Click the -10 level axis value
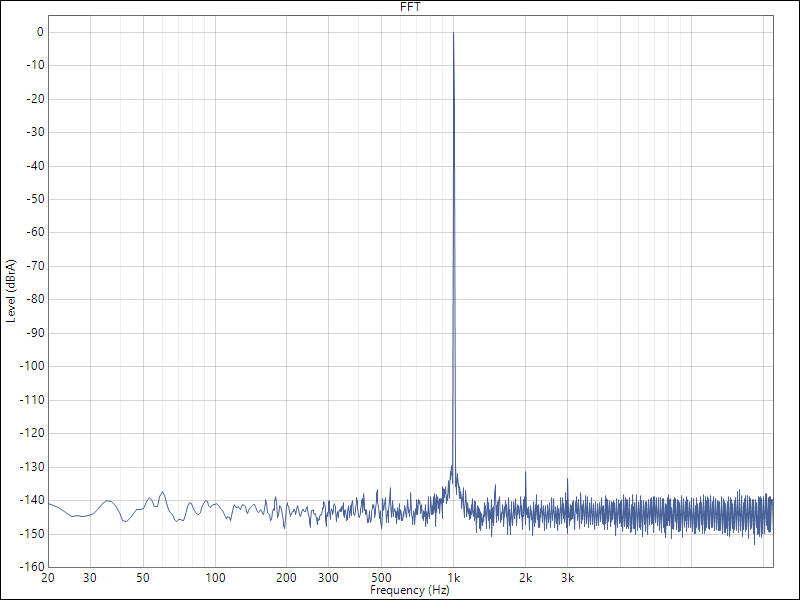The height and width of the screenshot is (600, 800). point(35,65)
